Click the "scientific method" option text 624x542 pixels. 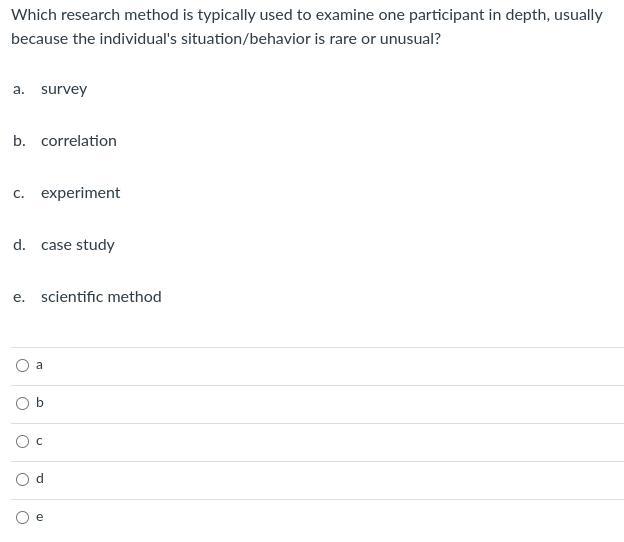pos(101,297)
